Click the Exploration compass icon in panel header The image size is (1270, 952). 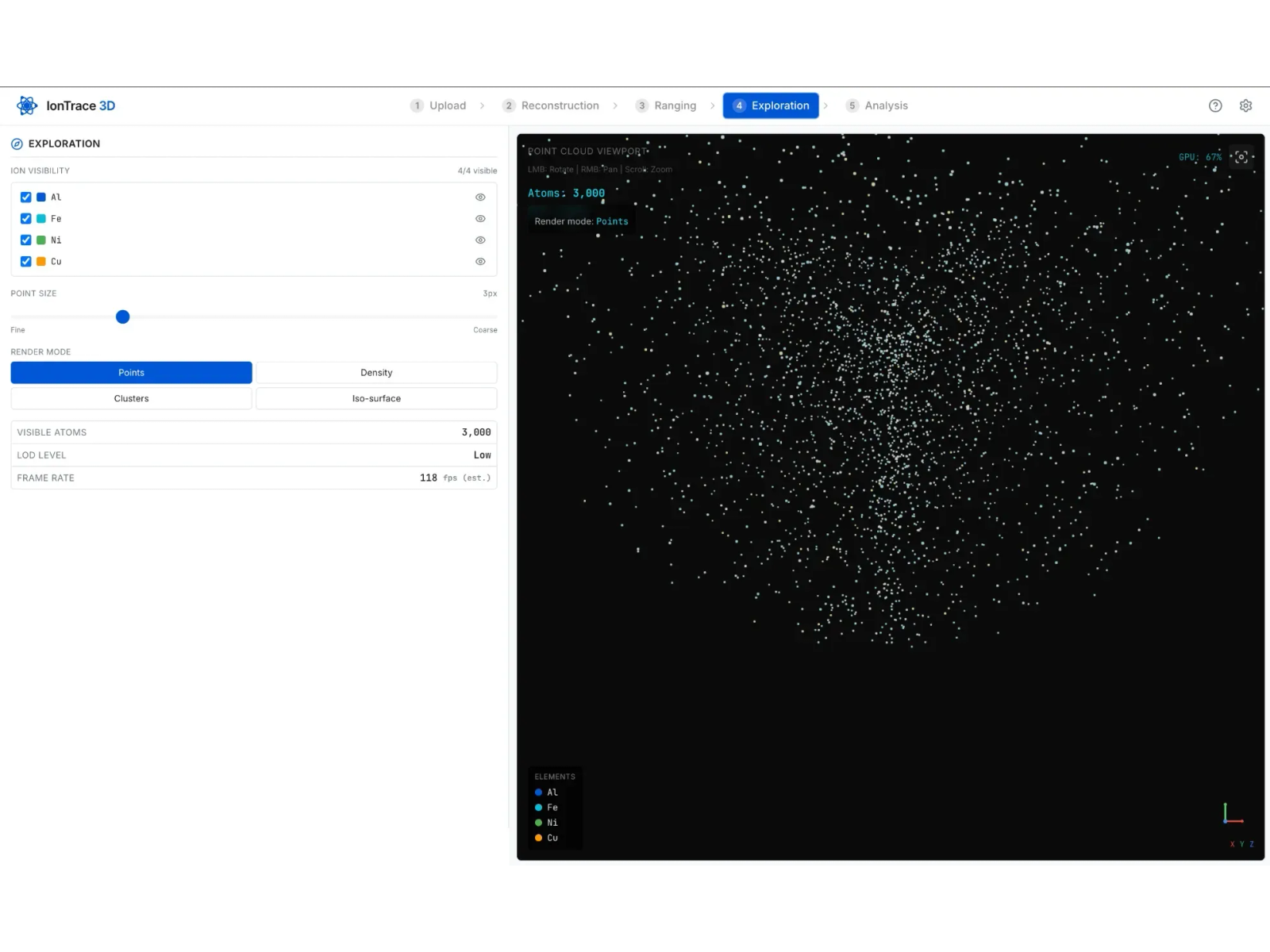tap(17, 144)
